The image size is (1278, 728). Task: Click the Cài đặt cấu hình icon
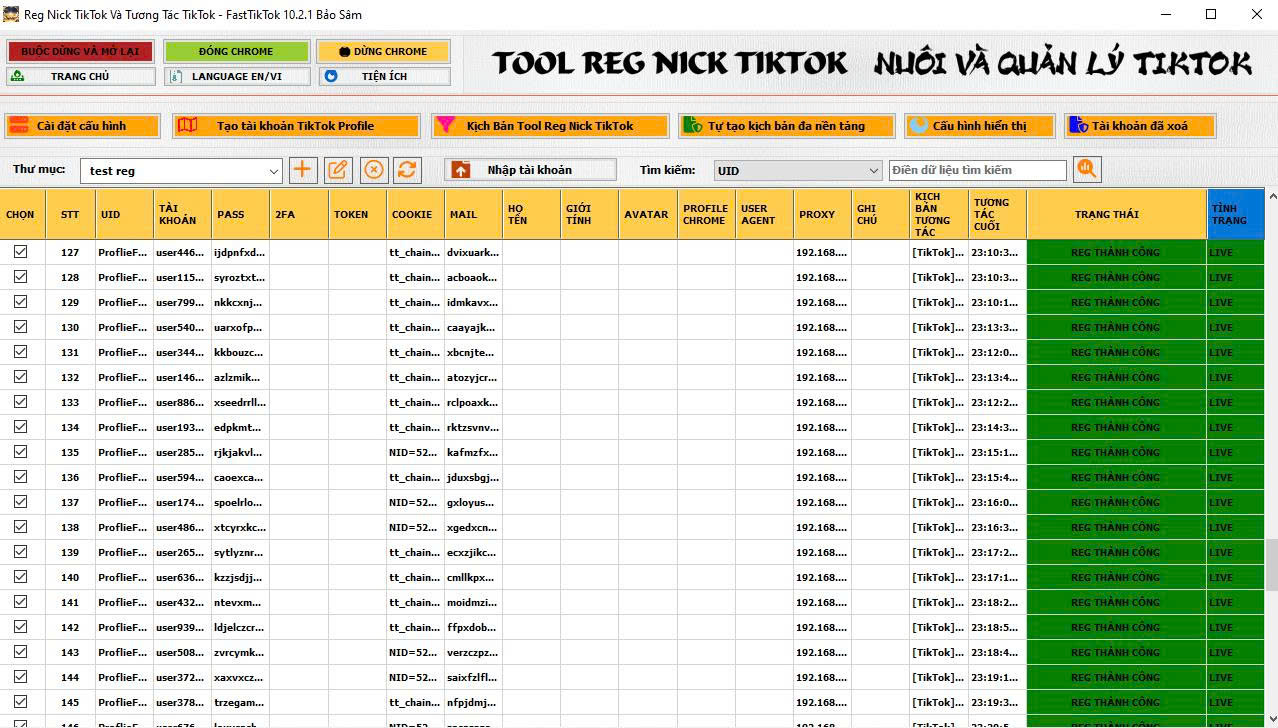click(19, 126)
